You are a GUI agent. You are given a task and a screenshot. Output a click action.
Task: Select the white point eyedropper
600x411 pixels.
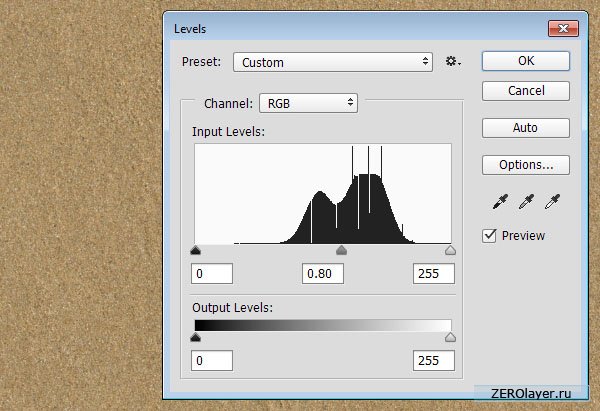click(552, 201)
